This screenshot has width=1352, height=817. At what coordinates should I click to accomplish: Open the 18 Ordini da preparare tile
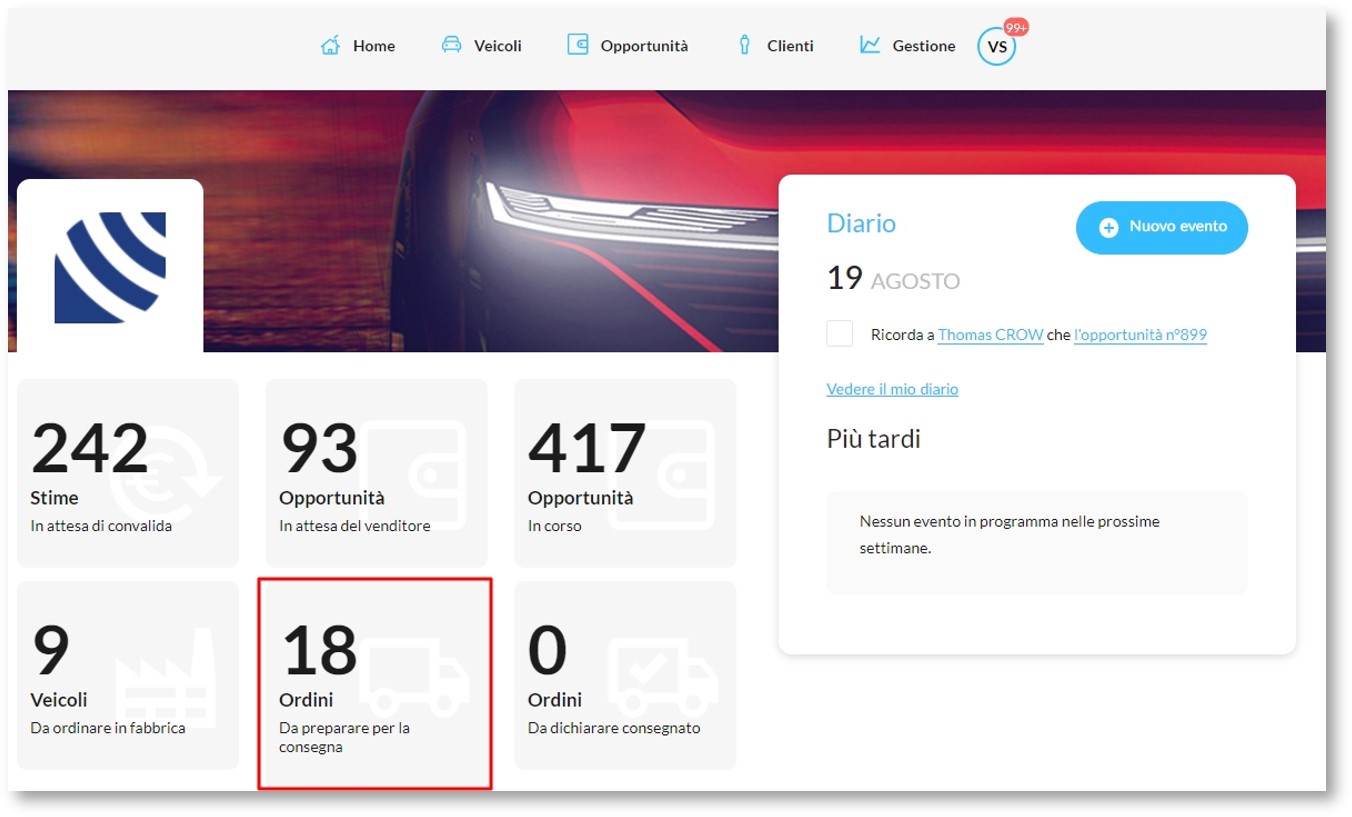click(376, 683)
